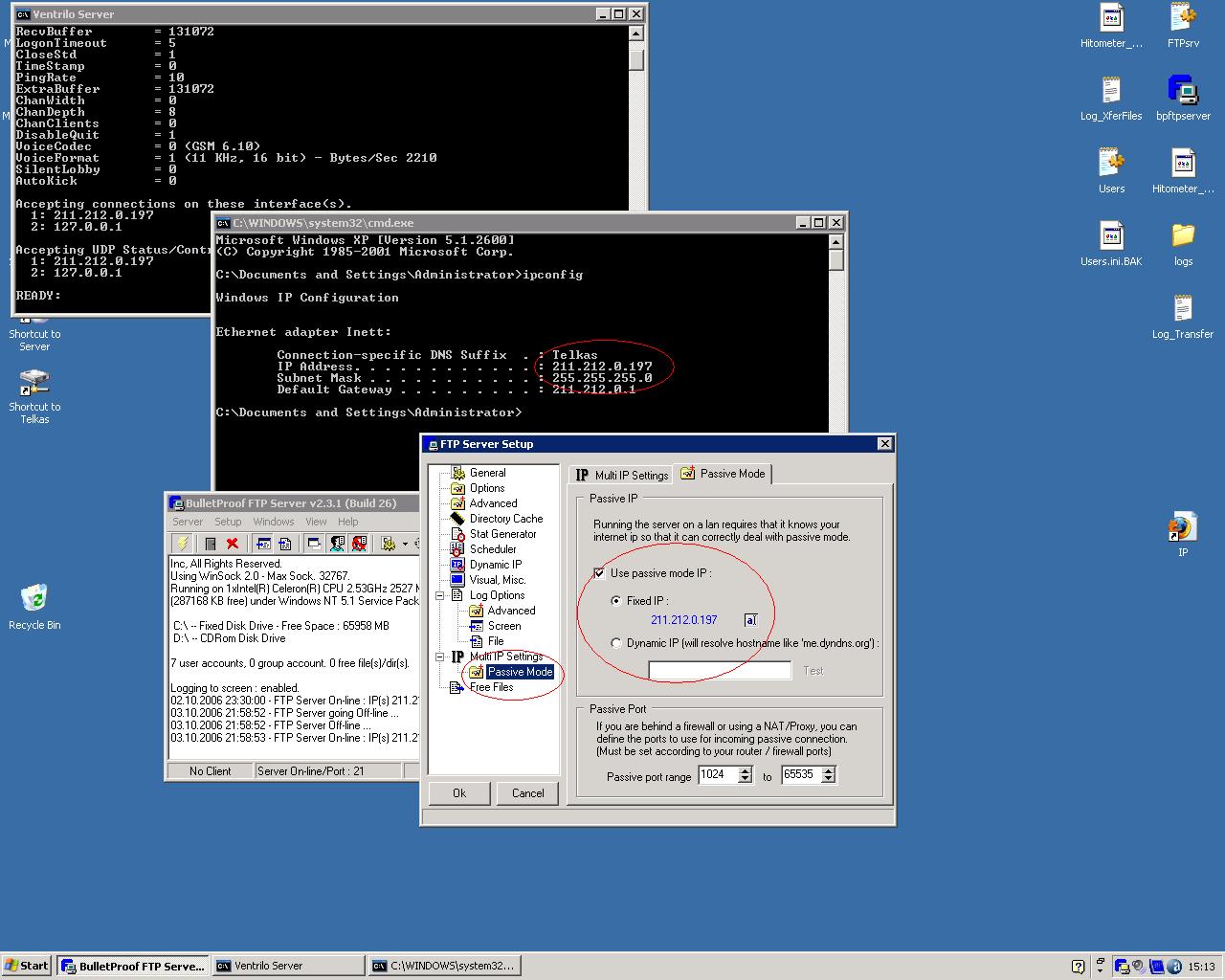This screenshot has width=1225, height=980.
Task: Select the Fixed IP radio button
Action: click(x=615, y=601)
